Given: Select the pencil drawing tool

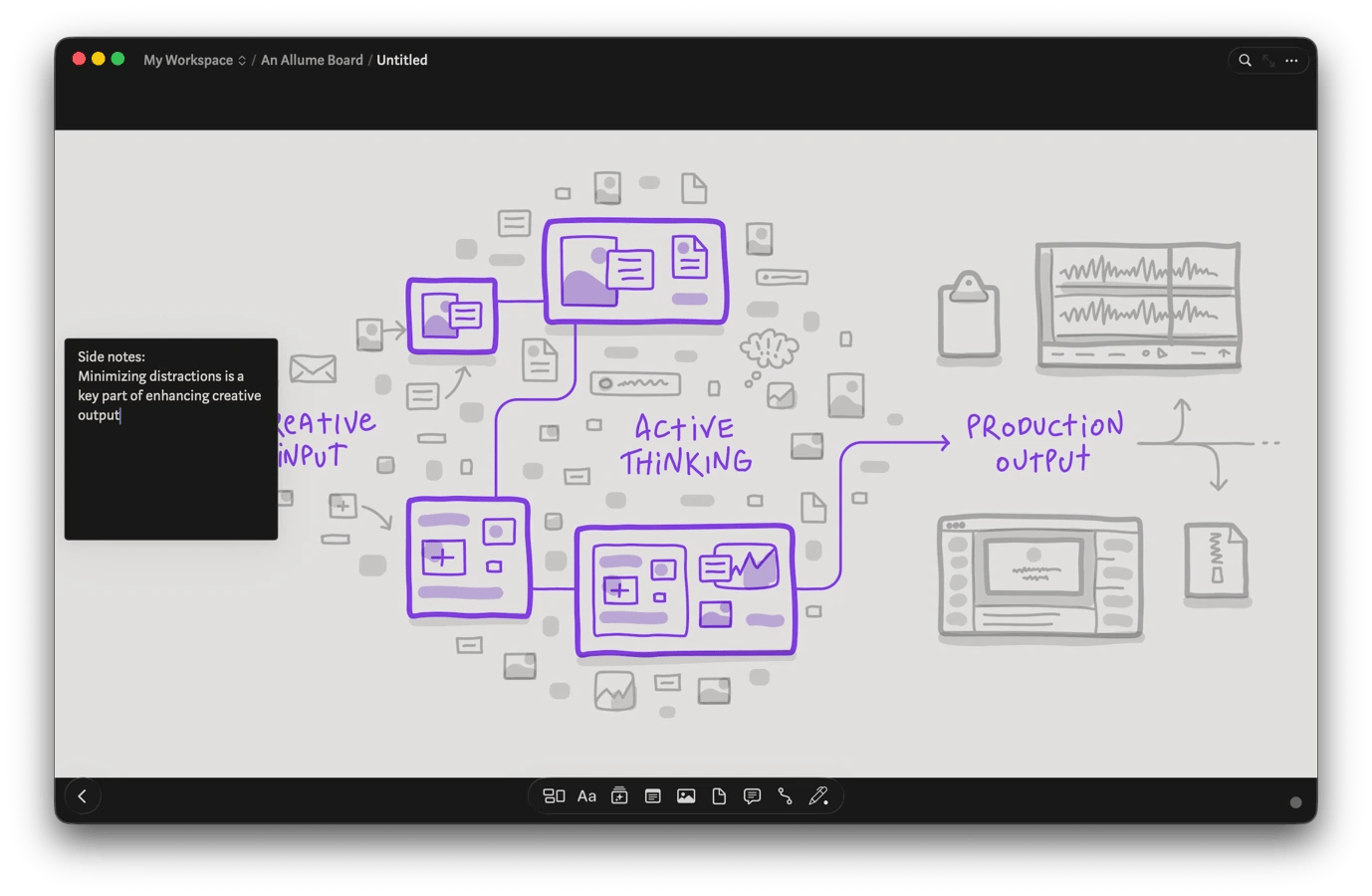Looking at the screenshot, I should pos(818,796).
